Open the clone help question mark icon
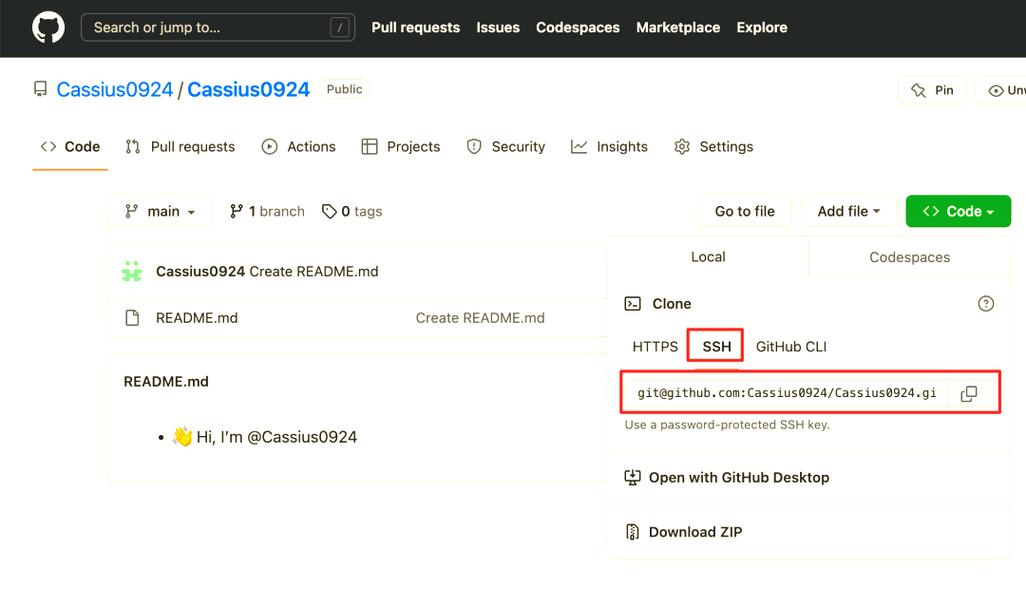The width and height of the screenshot is (1026, 606). (x=985, y=304)
